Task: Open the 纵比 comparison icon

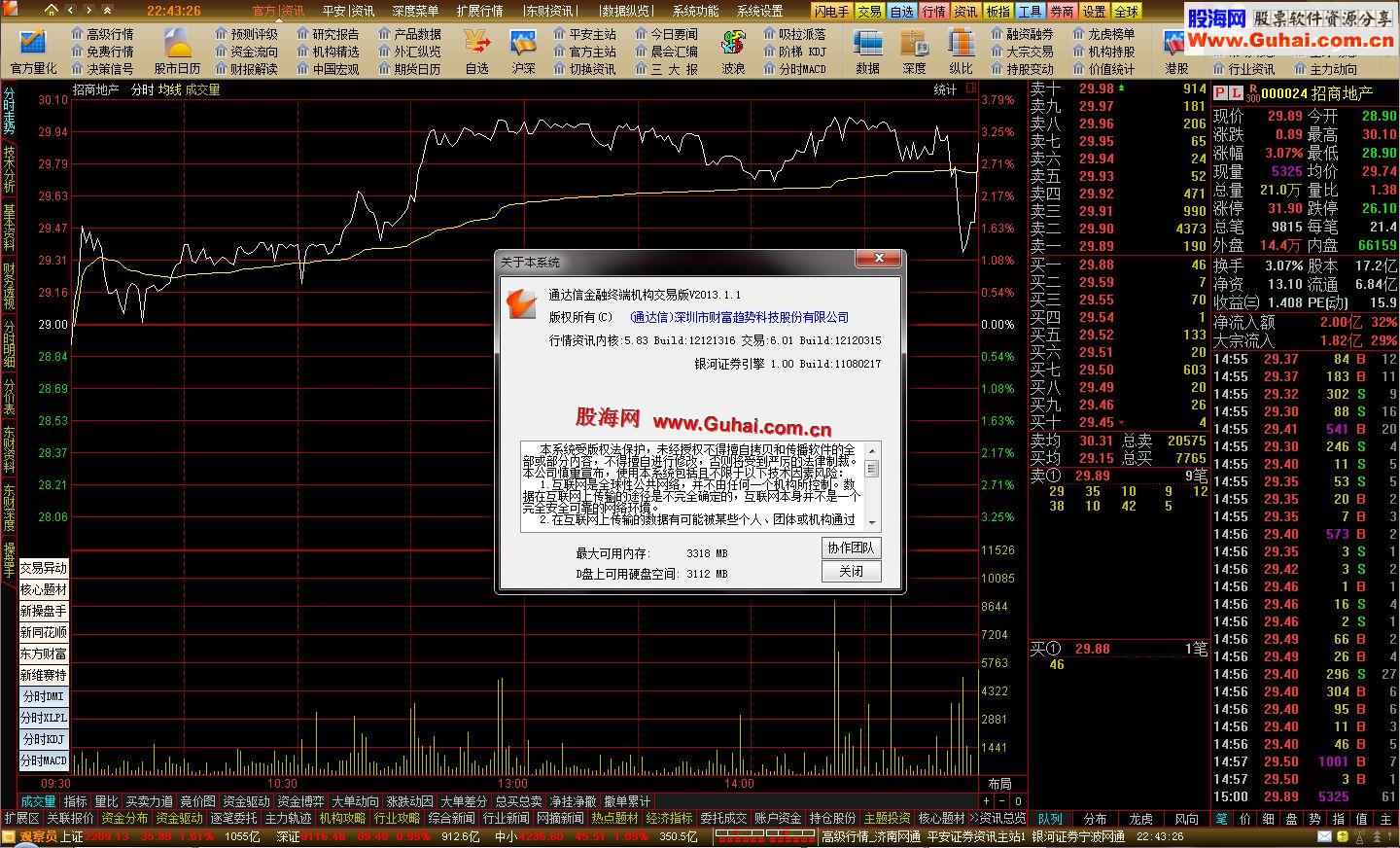Action: click(x=961, y=51)
